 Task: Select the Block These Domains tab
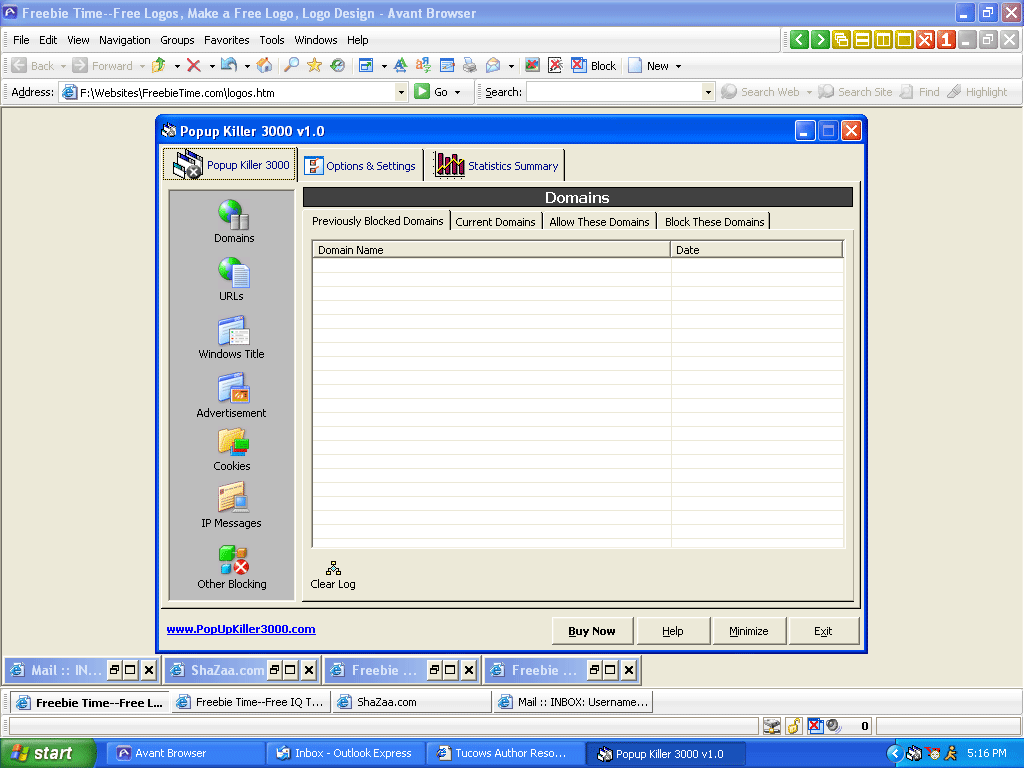714,222
